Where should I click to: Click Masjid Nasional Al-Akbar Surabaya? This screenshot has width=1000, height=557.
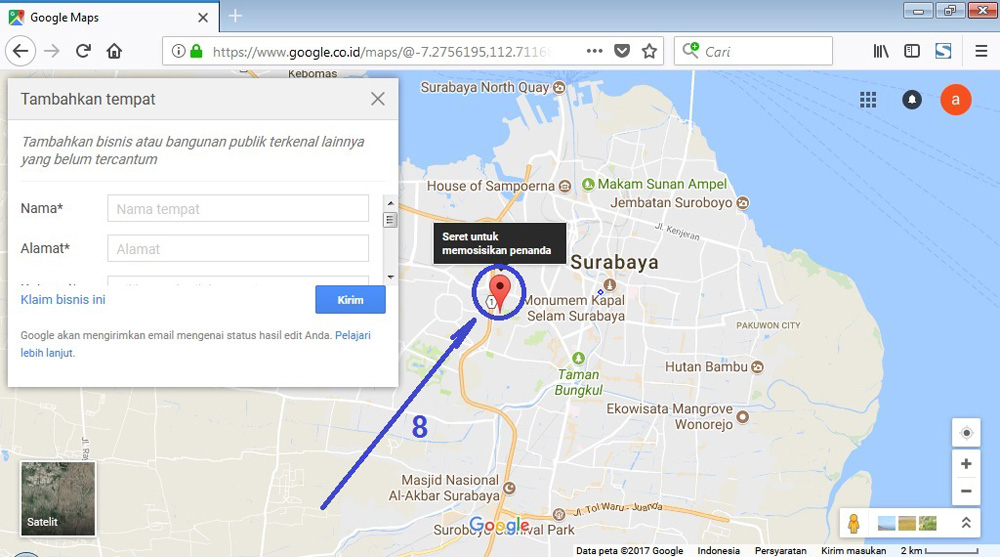pyautogui.click(x=452, y=488)
